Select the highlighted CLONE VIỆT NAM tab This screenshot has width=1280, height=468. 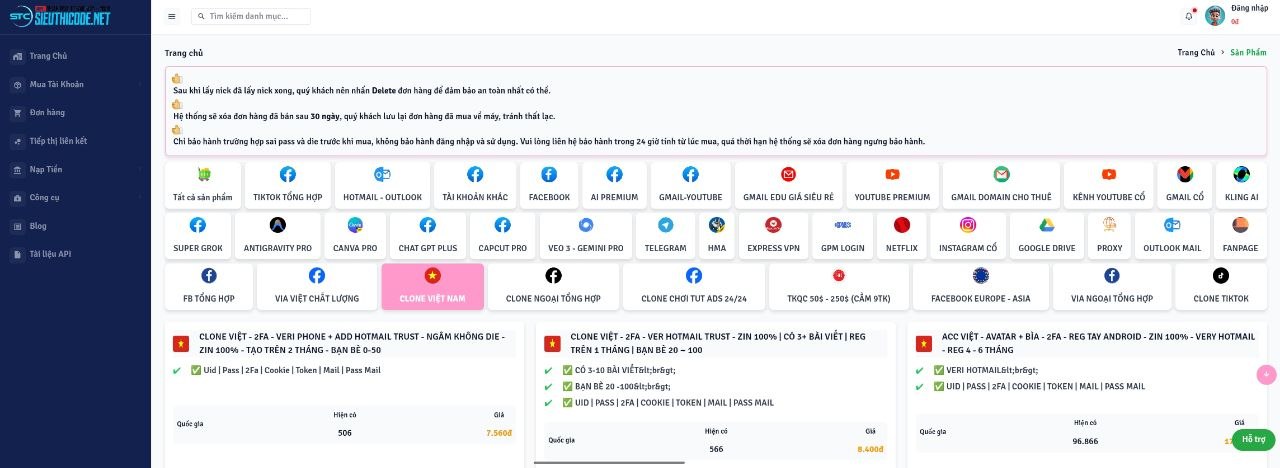432,286
